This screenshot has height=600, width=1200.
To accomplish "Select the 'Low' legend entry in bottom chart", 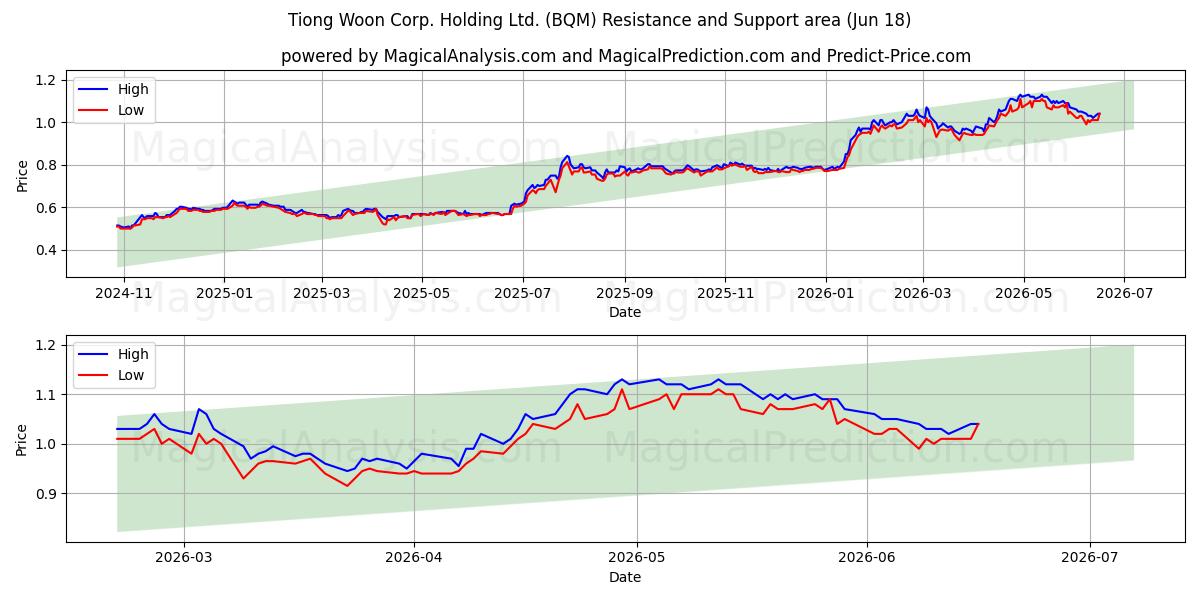I will tap(113, 375).
